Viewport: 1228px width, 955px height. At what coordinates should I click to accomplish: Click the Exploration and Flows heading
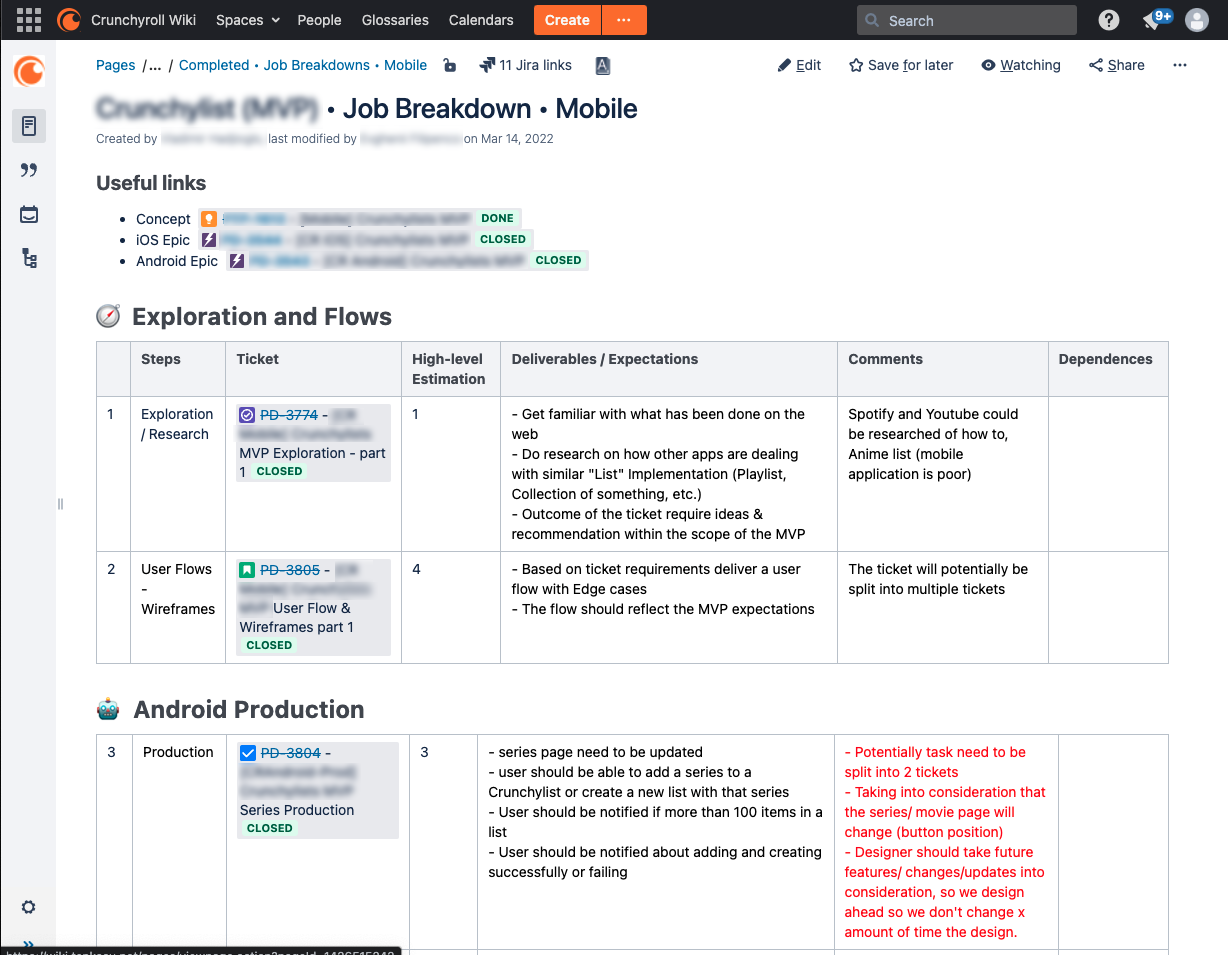pyautogui.click(x=262, y=317)
